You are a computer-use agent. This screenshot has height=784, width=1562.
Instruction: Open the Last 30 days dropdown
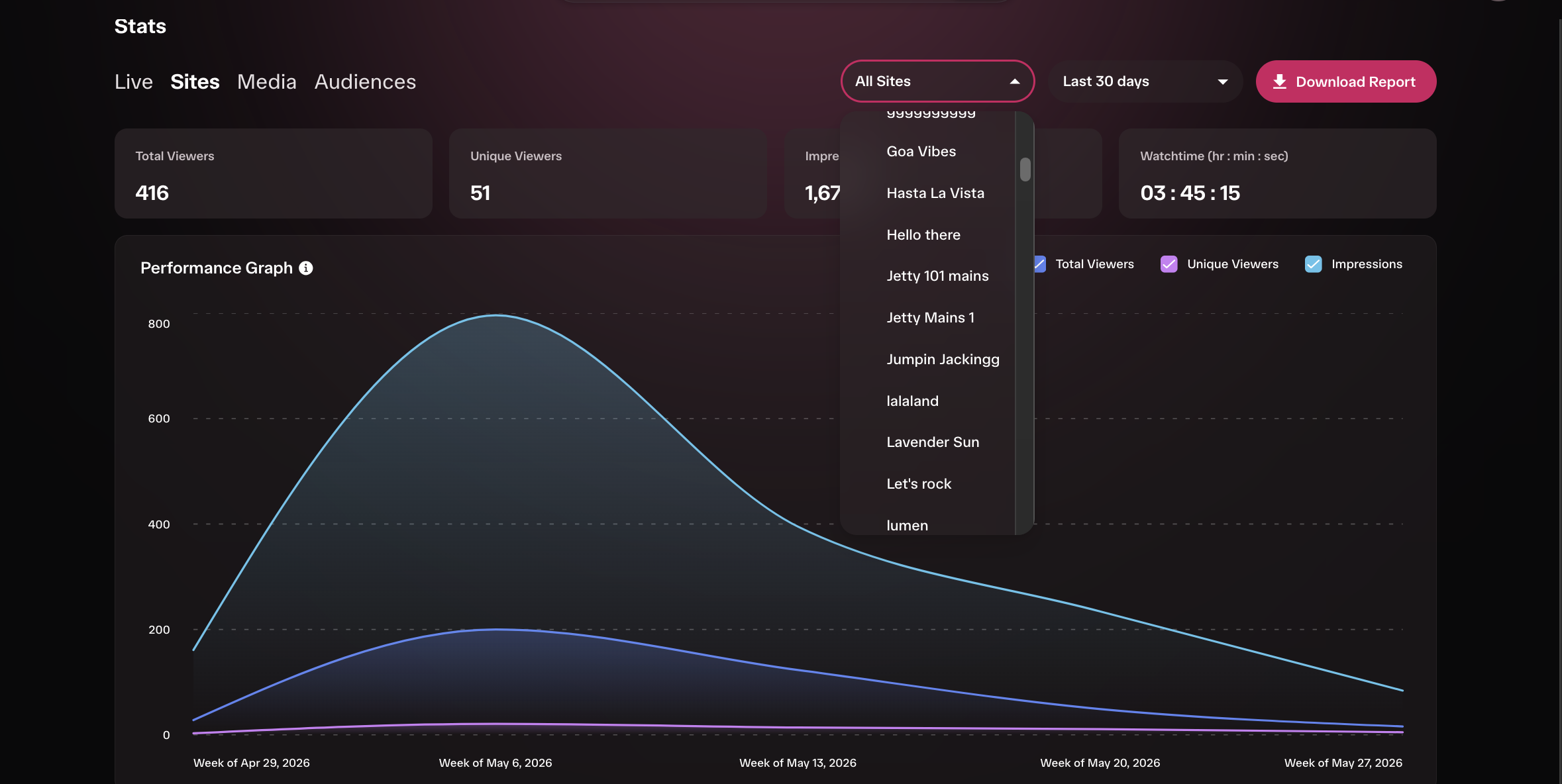[1145, 81]
